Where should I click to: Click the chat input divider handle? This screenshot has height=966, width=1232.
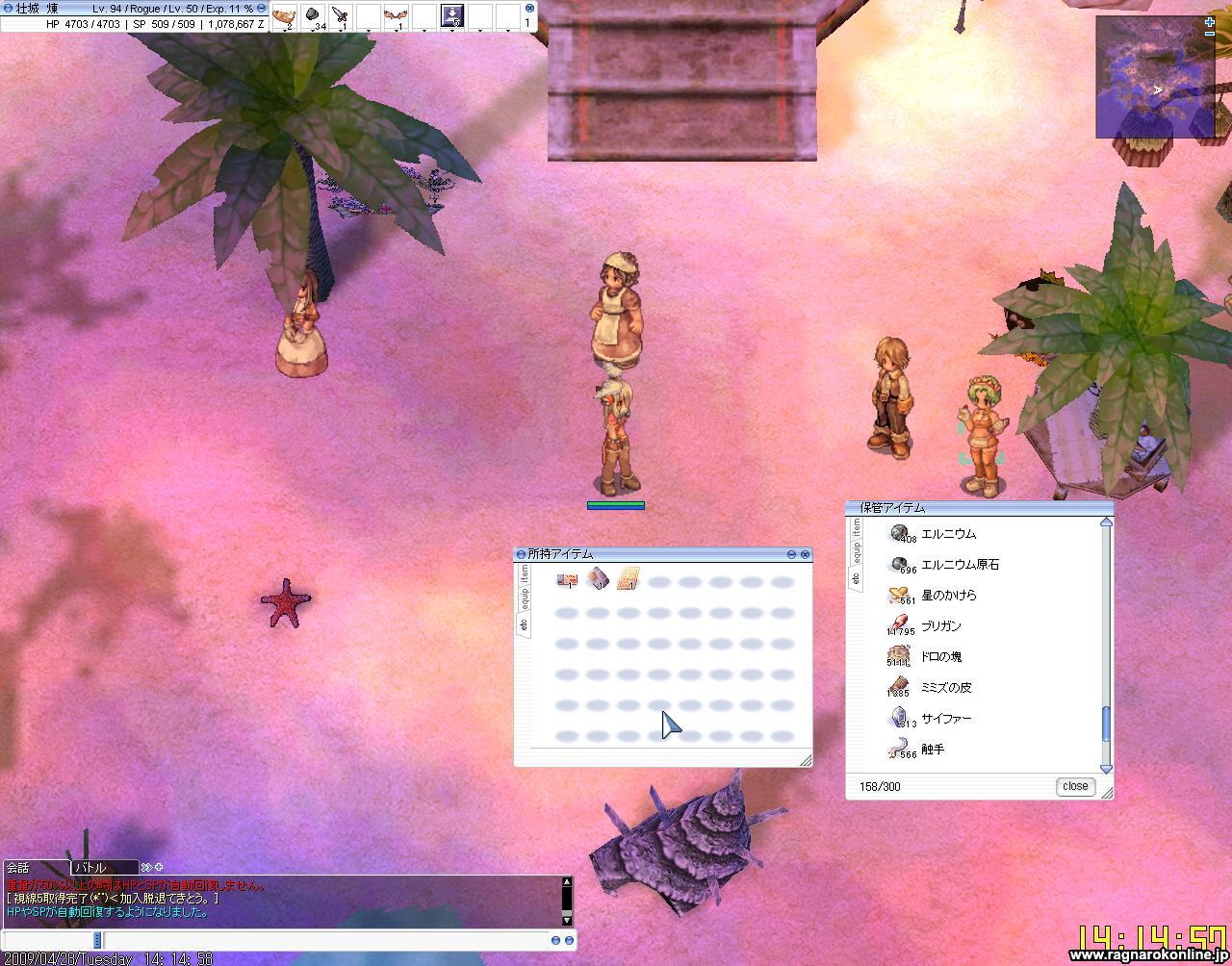(x=97, y=940)
